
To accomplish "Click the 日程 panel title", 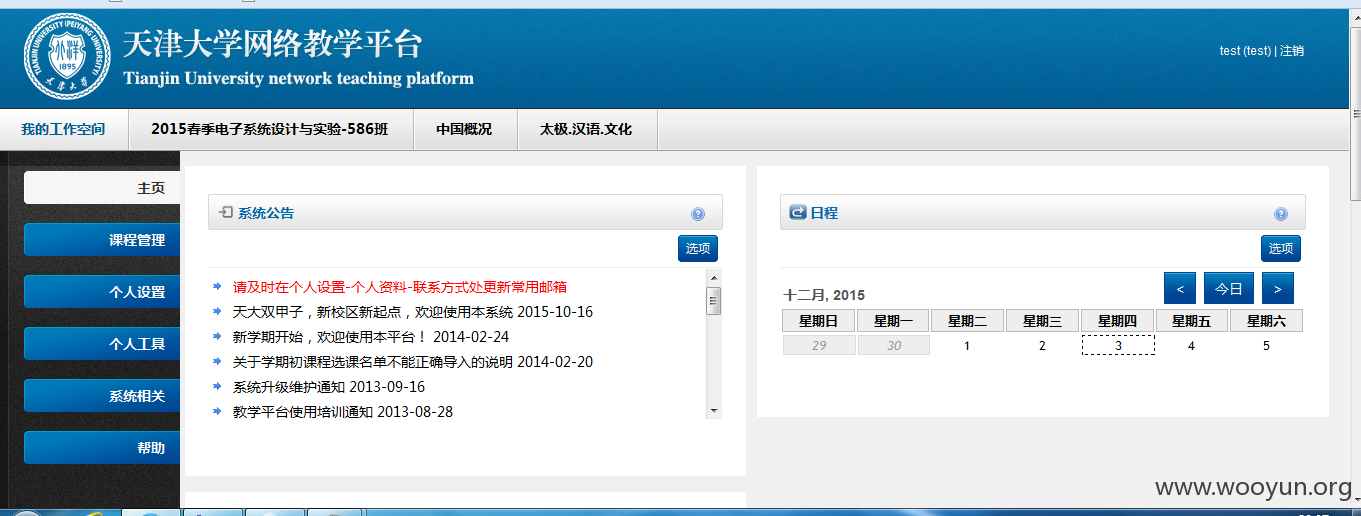I will coord(824,213).
